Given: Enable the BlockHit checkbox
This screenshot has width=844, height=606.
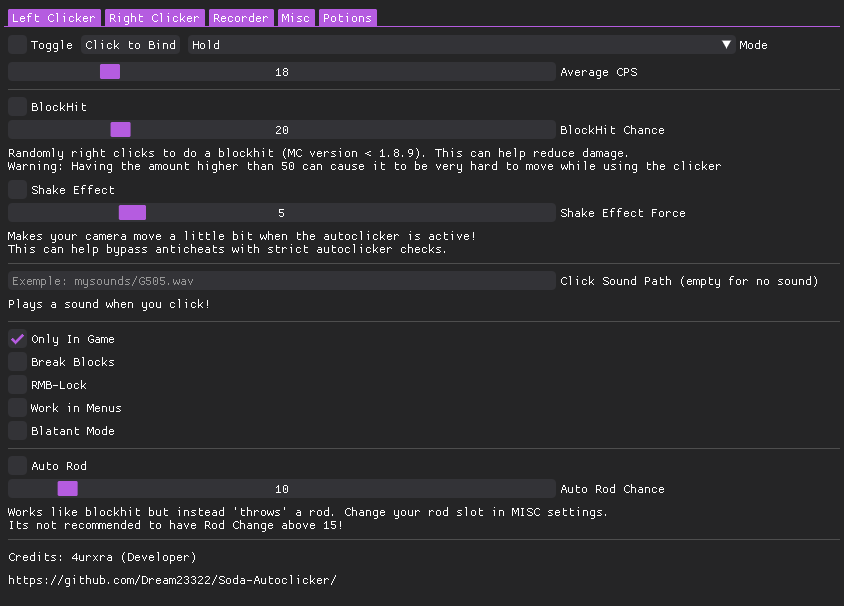Looking at the screenshot, I should tap(18, 107).
